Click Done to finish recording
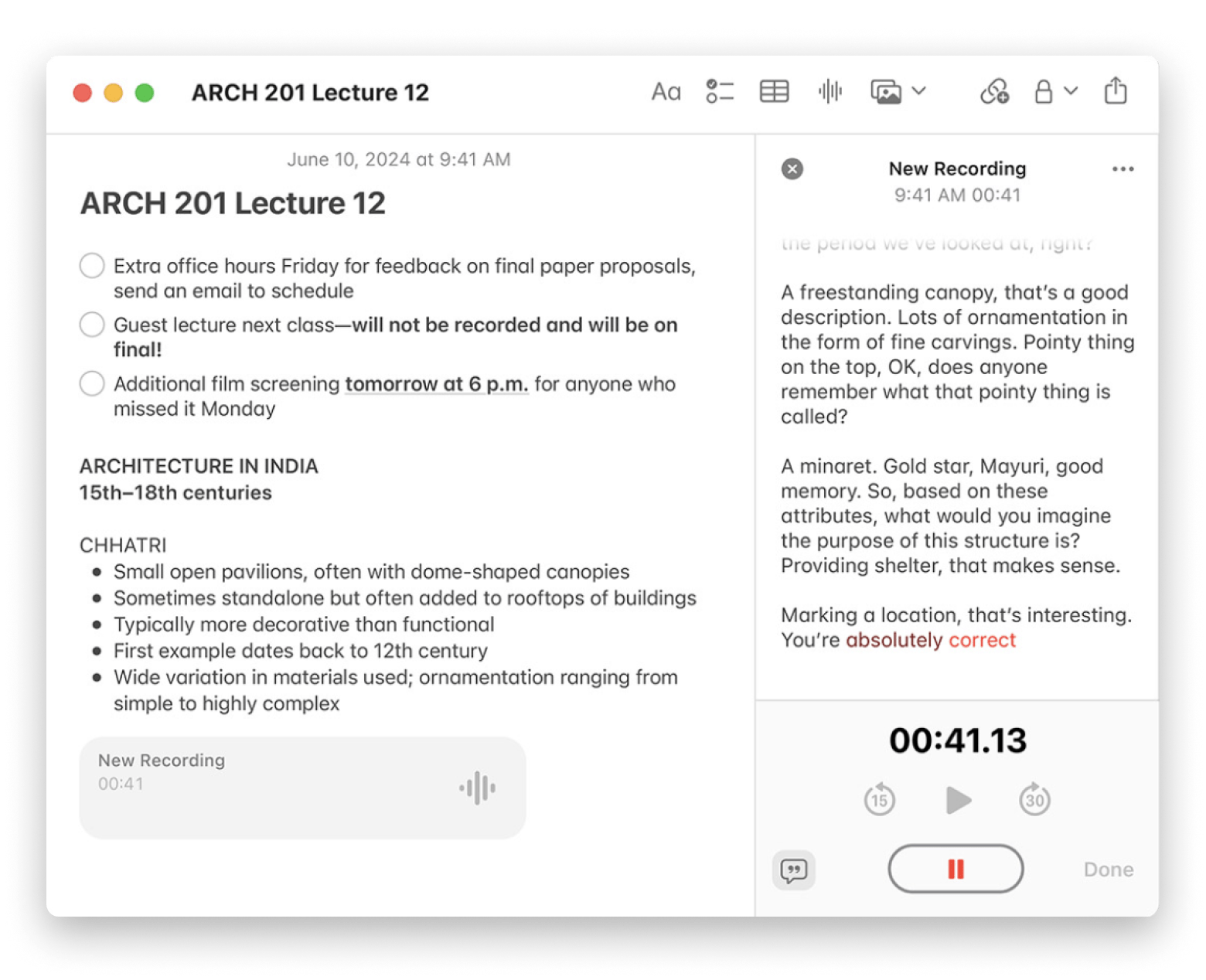 [x=1109, y=869]
